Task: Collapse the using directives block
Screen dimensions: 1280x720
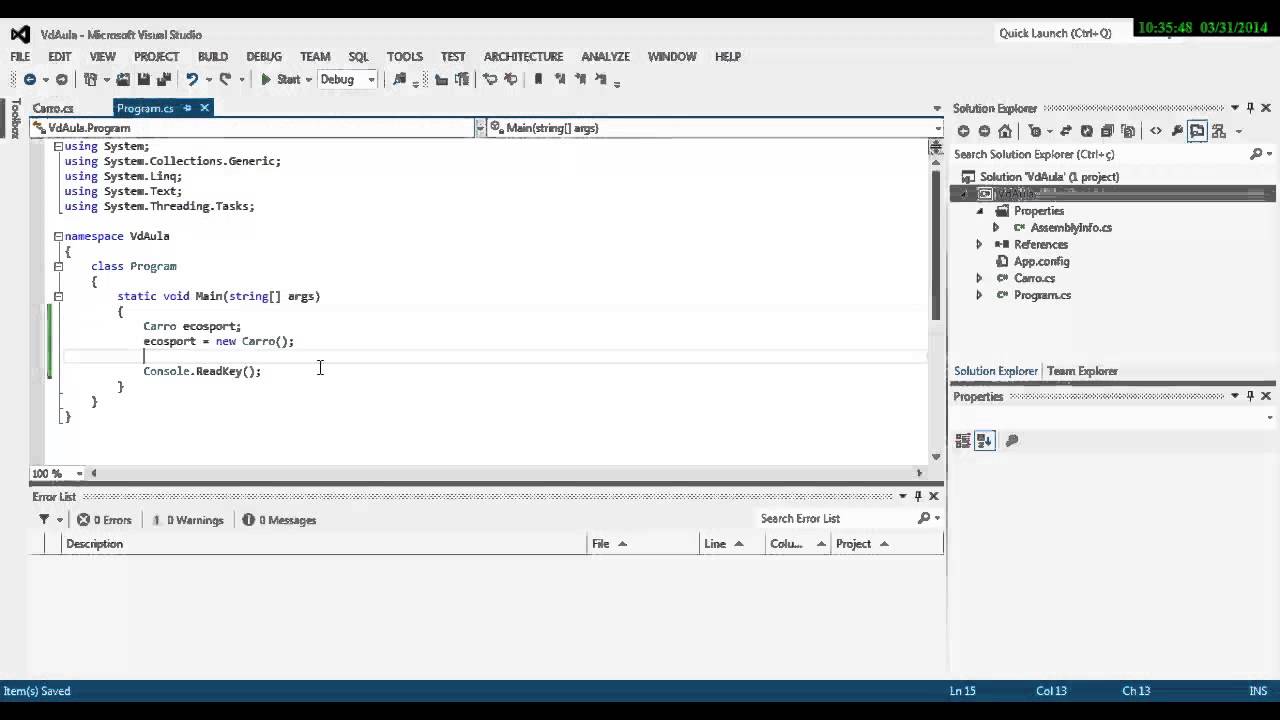Action: point(58,146)
